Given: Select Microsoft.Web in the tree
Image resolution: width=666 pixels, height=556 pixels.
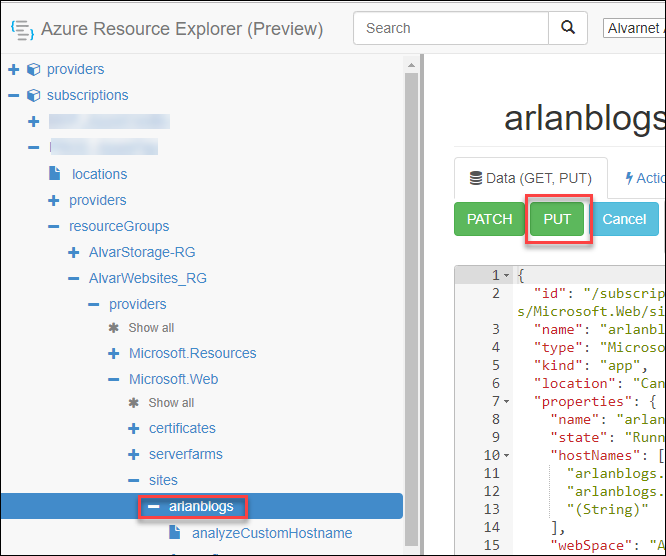Looking at the screenshot, I should [x=173, y=379].
